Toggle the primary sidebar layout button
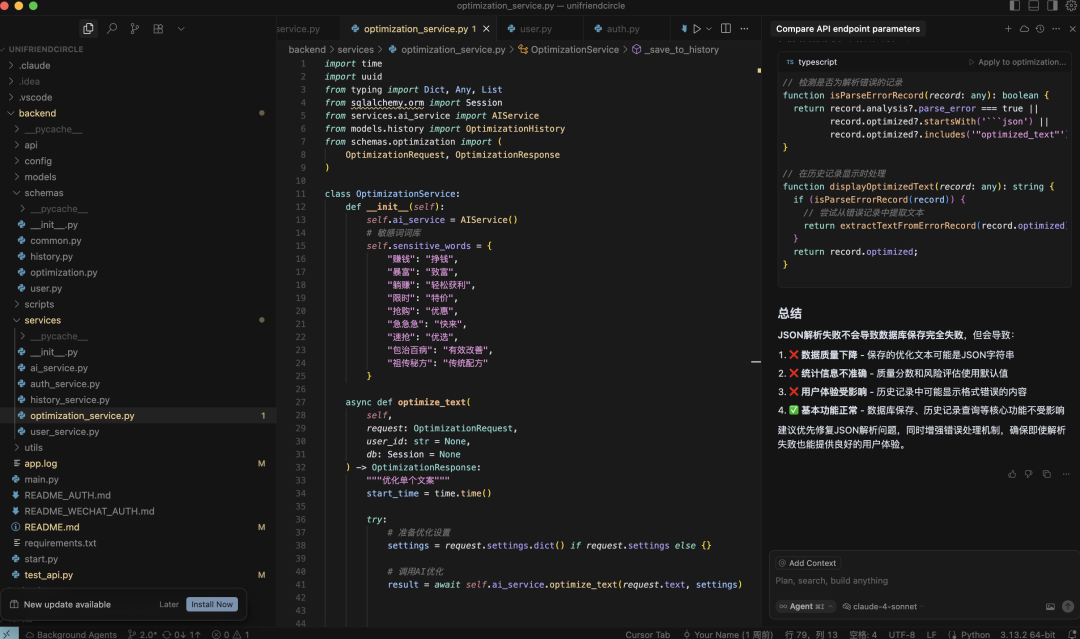The image size is (1080, 639). (x=1016, y=6)
